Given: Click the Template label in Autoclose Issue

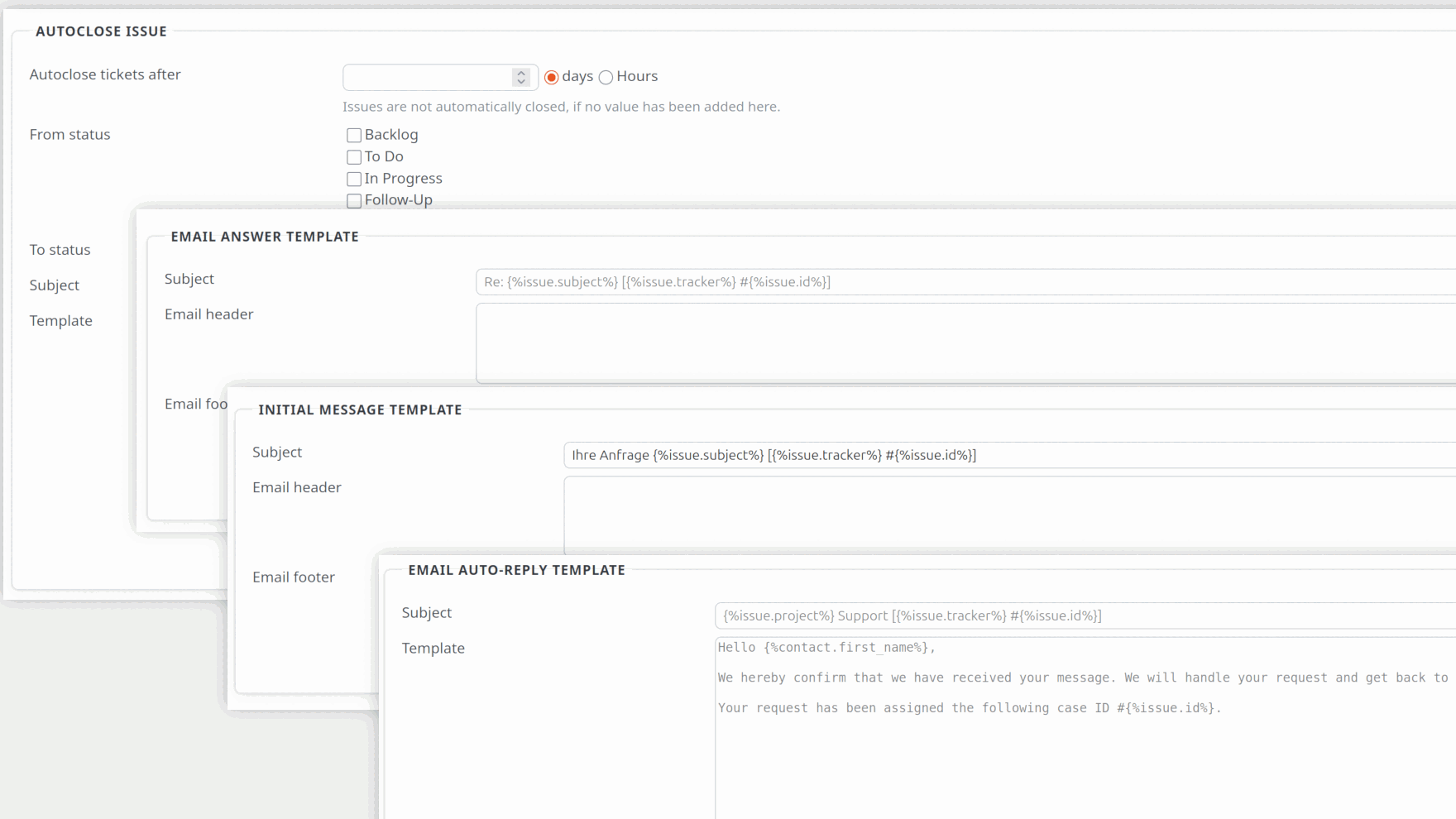Looking at the screenshot, I should point(61,321).
